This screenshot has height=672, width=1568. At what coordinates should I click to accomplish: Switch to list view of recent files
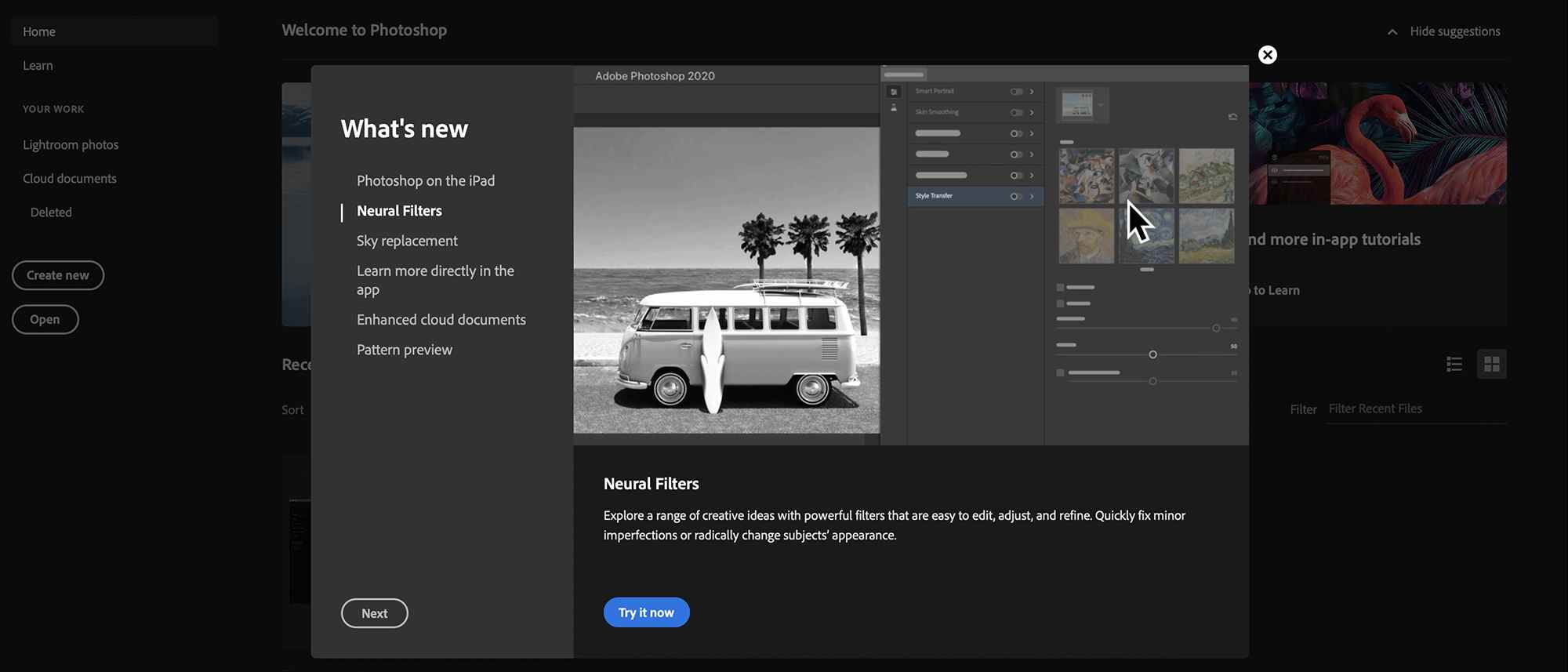point(1454,364)
